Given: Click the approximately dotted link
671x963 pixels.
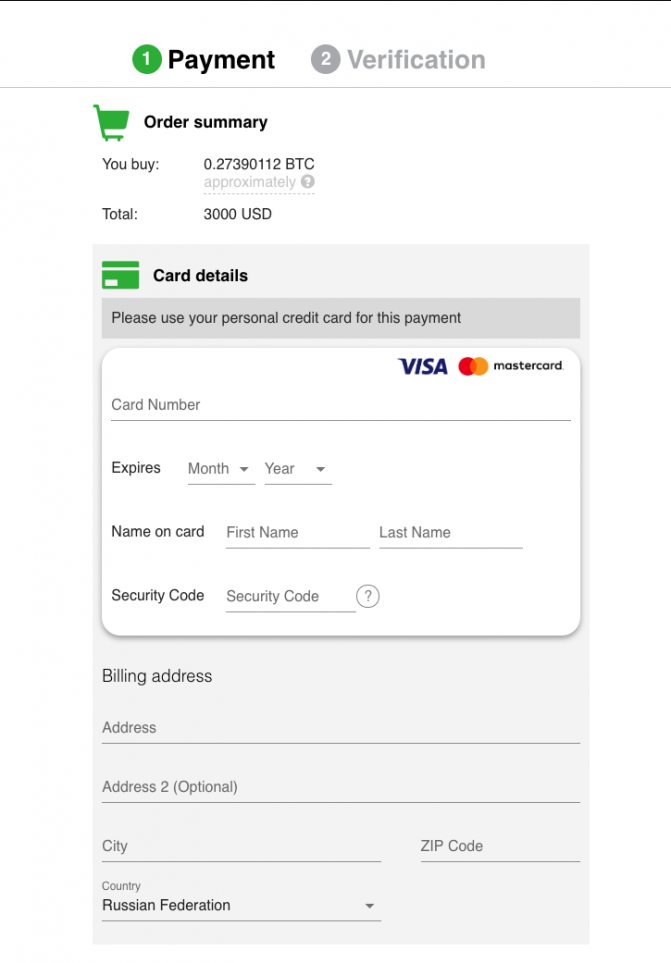Looking at the screenshot, I should [x=250, y=182].
